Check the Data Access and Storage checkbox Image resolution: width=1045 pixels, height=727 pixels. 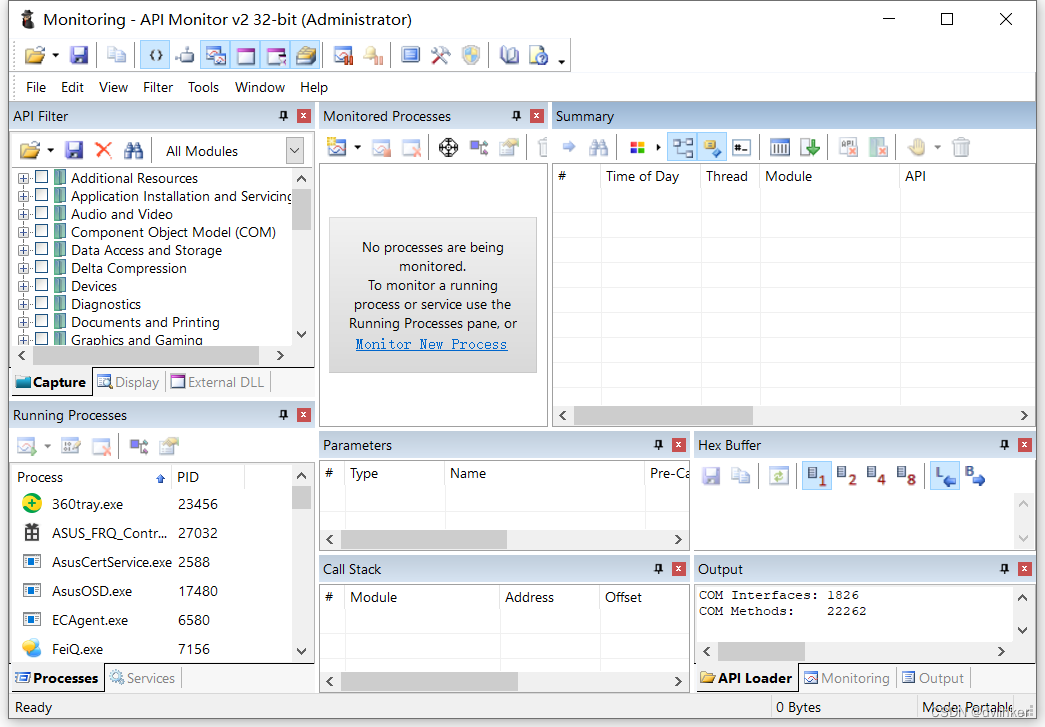(41, 249)
